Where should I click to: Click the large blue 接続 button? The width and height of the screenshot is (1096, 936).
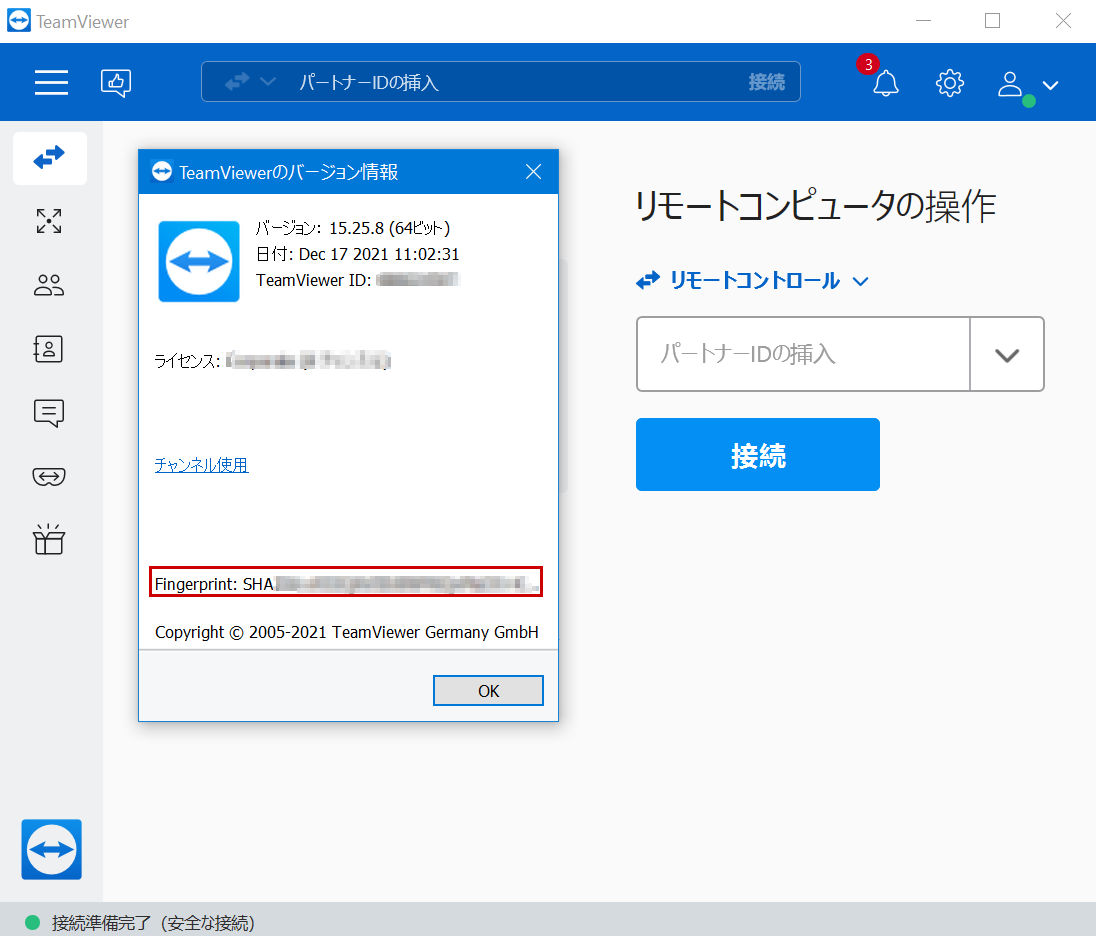[x=758, y=454]
